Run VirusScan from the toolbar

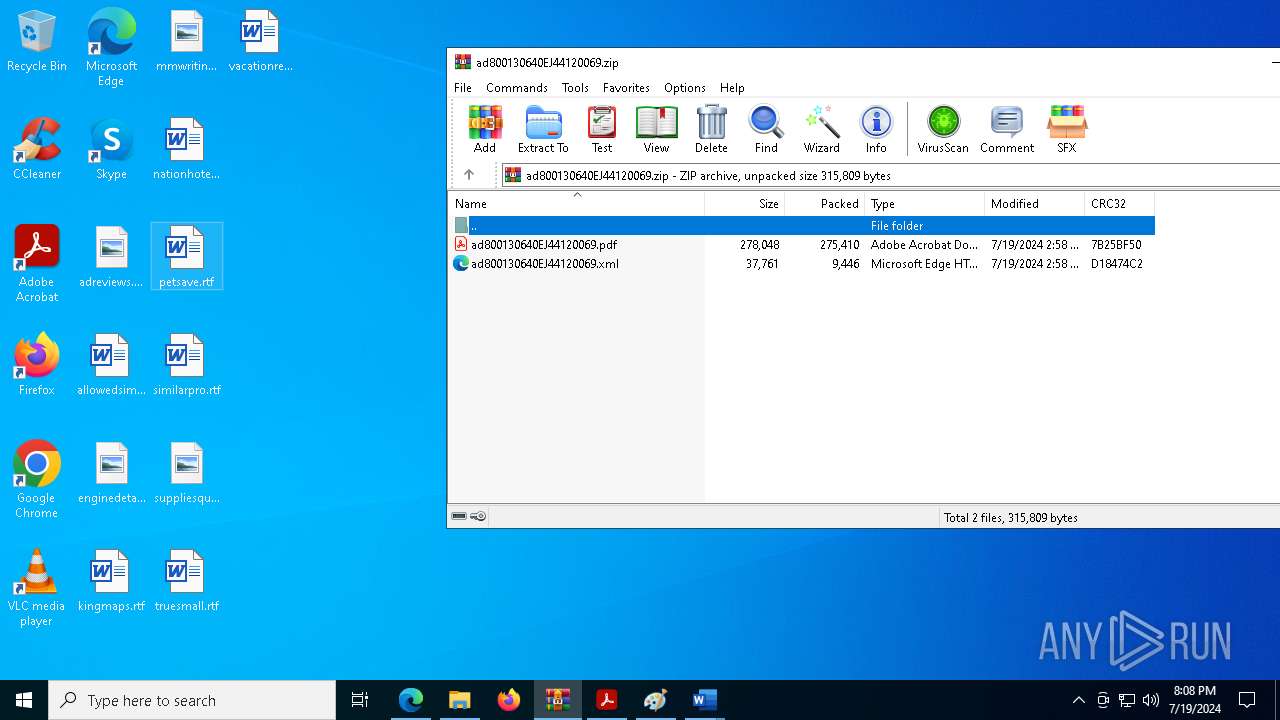943,129
